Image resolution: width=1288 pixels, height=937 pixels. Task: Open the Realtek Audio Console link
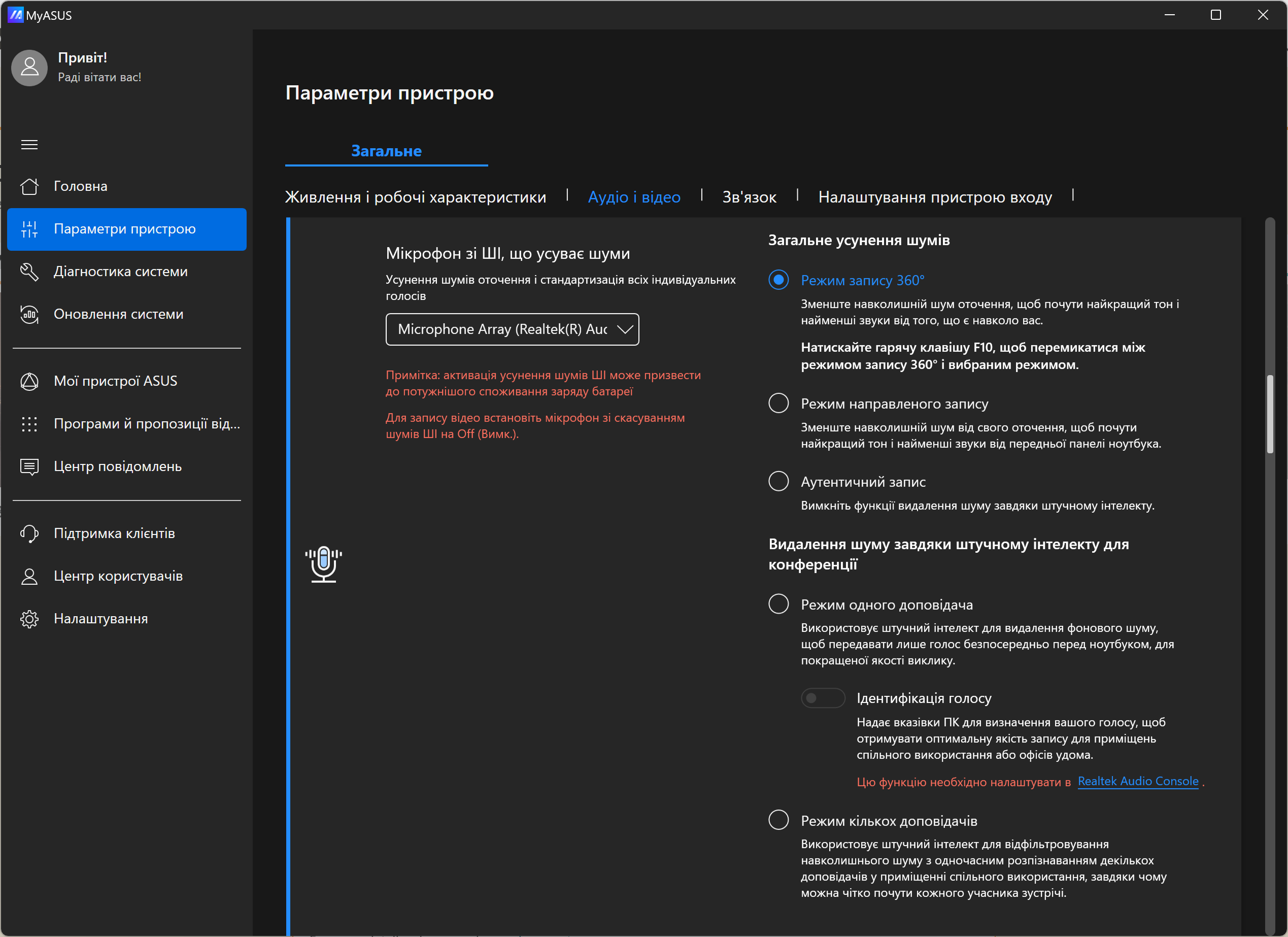point(1137,781)
